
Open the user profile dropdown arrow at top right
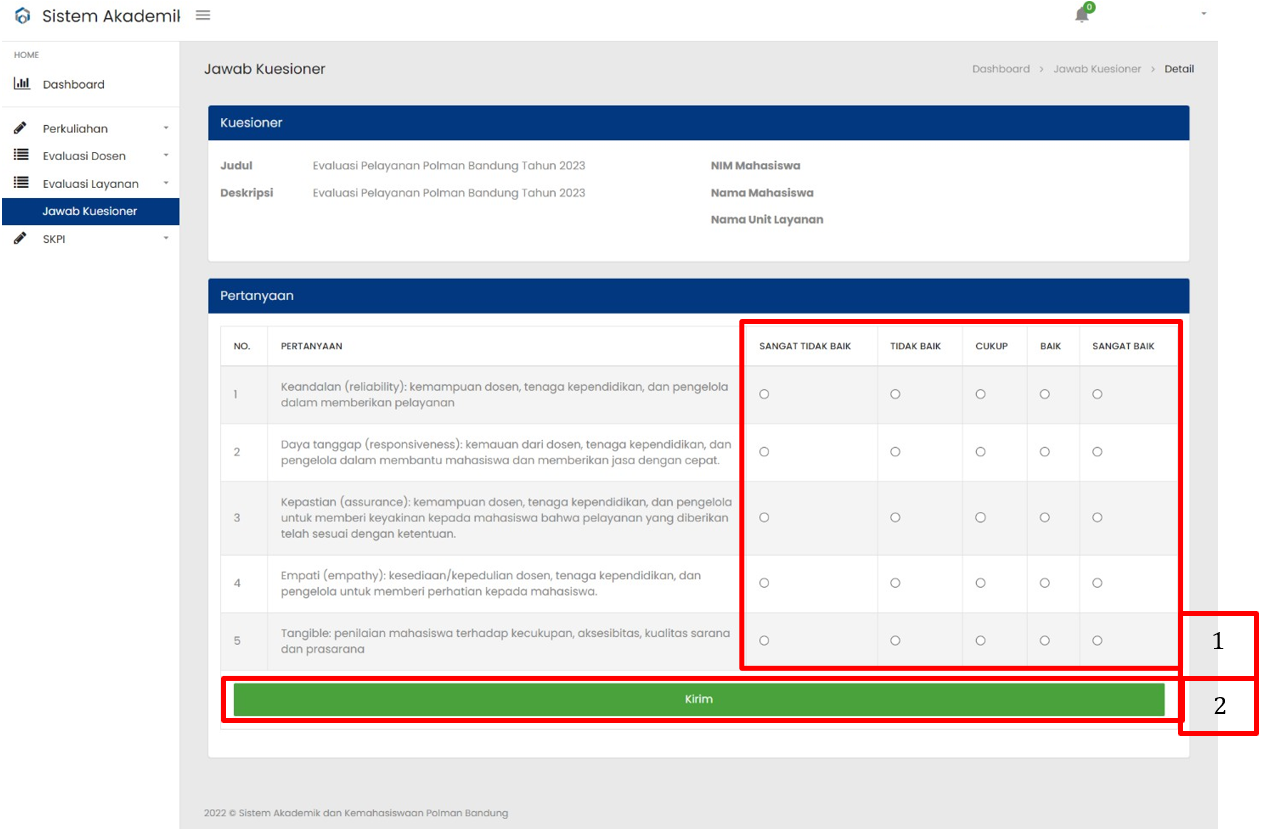click(1203, 14)
